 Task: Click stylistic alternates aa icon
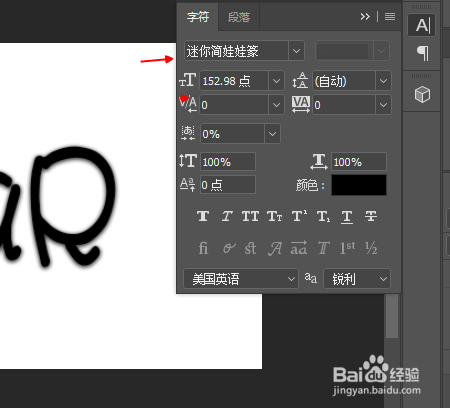coord(299,248)
